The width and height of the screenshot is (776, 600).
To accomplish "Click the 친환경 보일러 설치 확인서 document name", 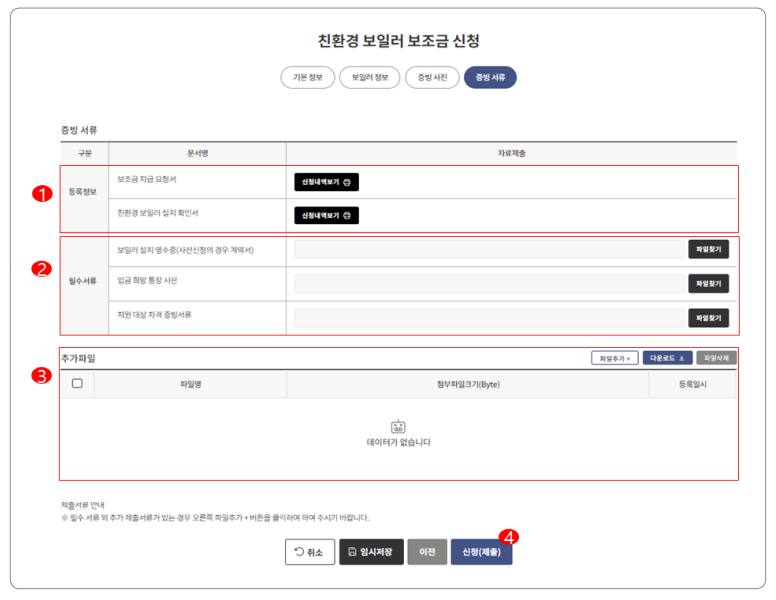I will (x=157, y=213).
